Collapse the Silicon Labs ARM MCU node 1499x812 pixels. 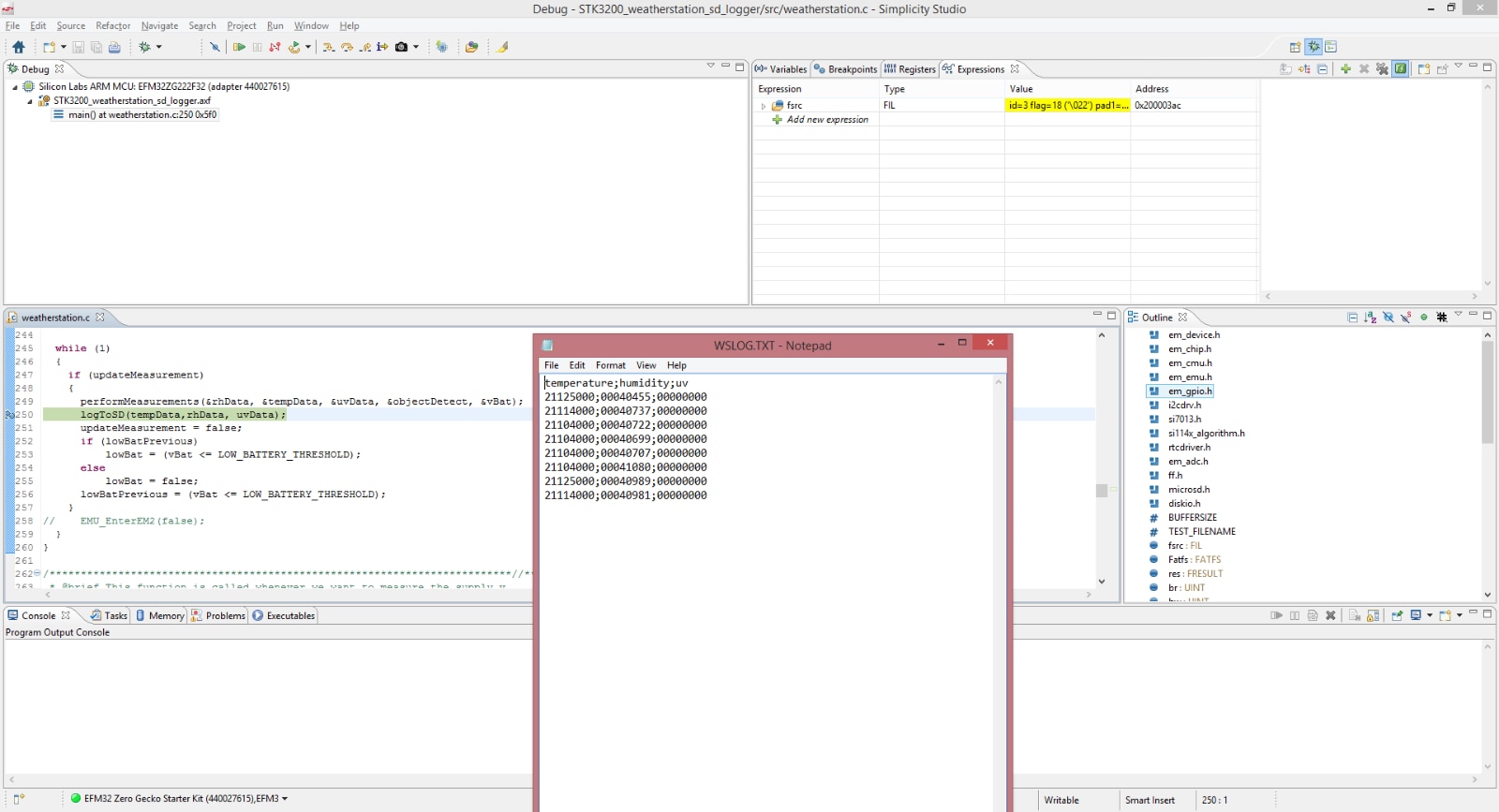click(15, 87)
